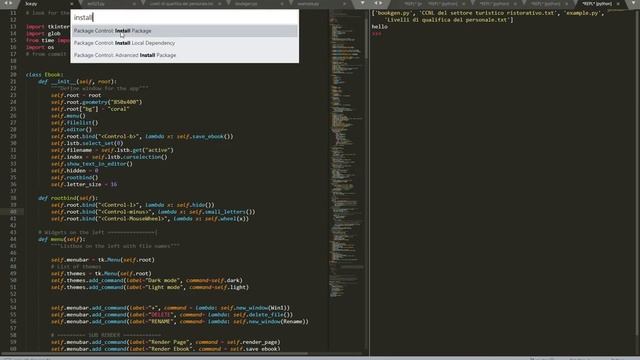Open right pane tab list dropdown arrow
This screenshot has height=360, width=640.
tap(634, 3)
